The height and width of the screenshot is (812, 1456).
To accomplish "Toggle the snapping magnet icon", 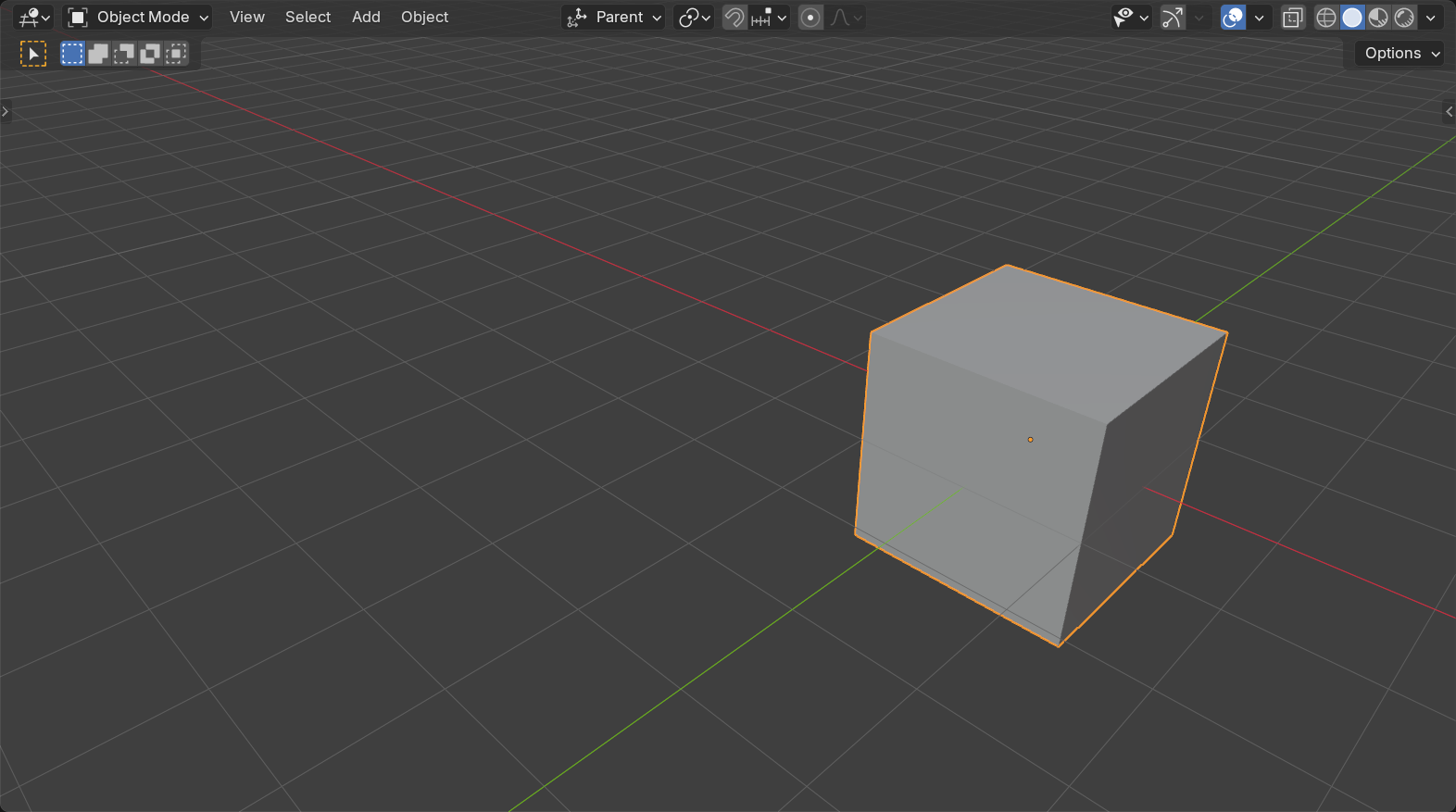I will tap(734, 17).
